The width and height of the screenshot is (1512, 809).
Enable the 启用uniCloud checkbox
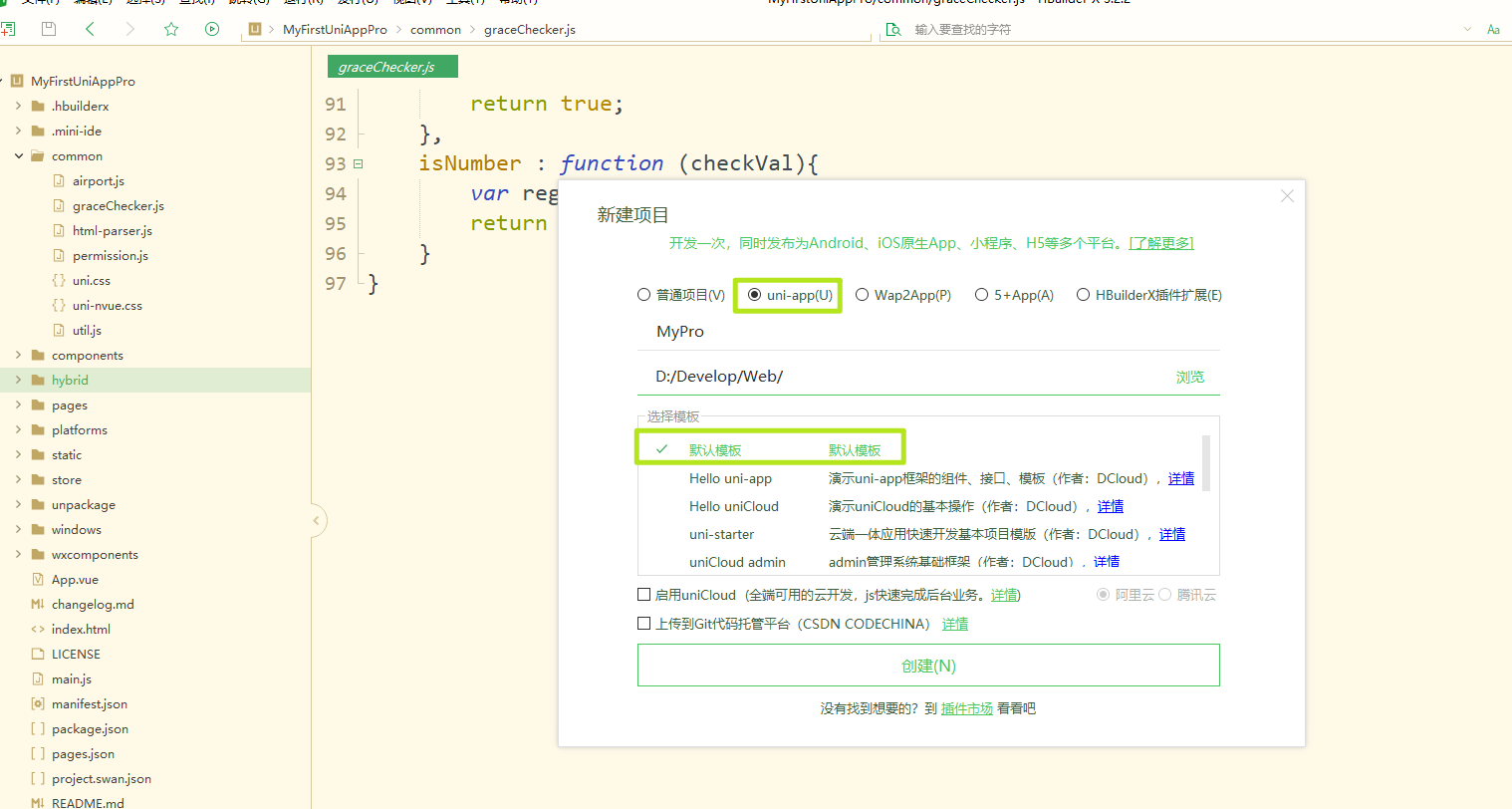click(x=643, y=595)
